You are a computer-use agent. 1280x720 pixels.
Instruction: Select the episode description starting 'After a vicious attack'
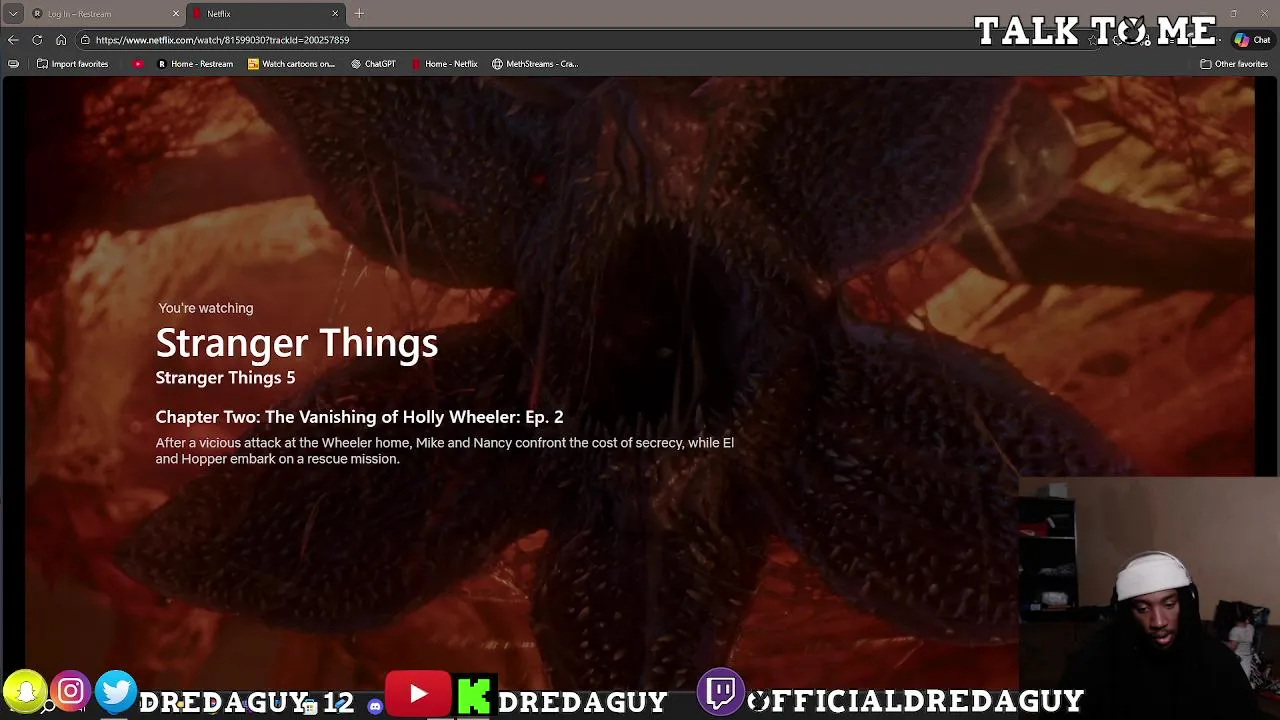pyautogui.click(x=445, y=451)
